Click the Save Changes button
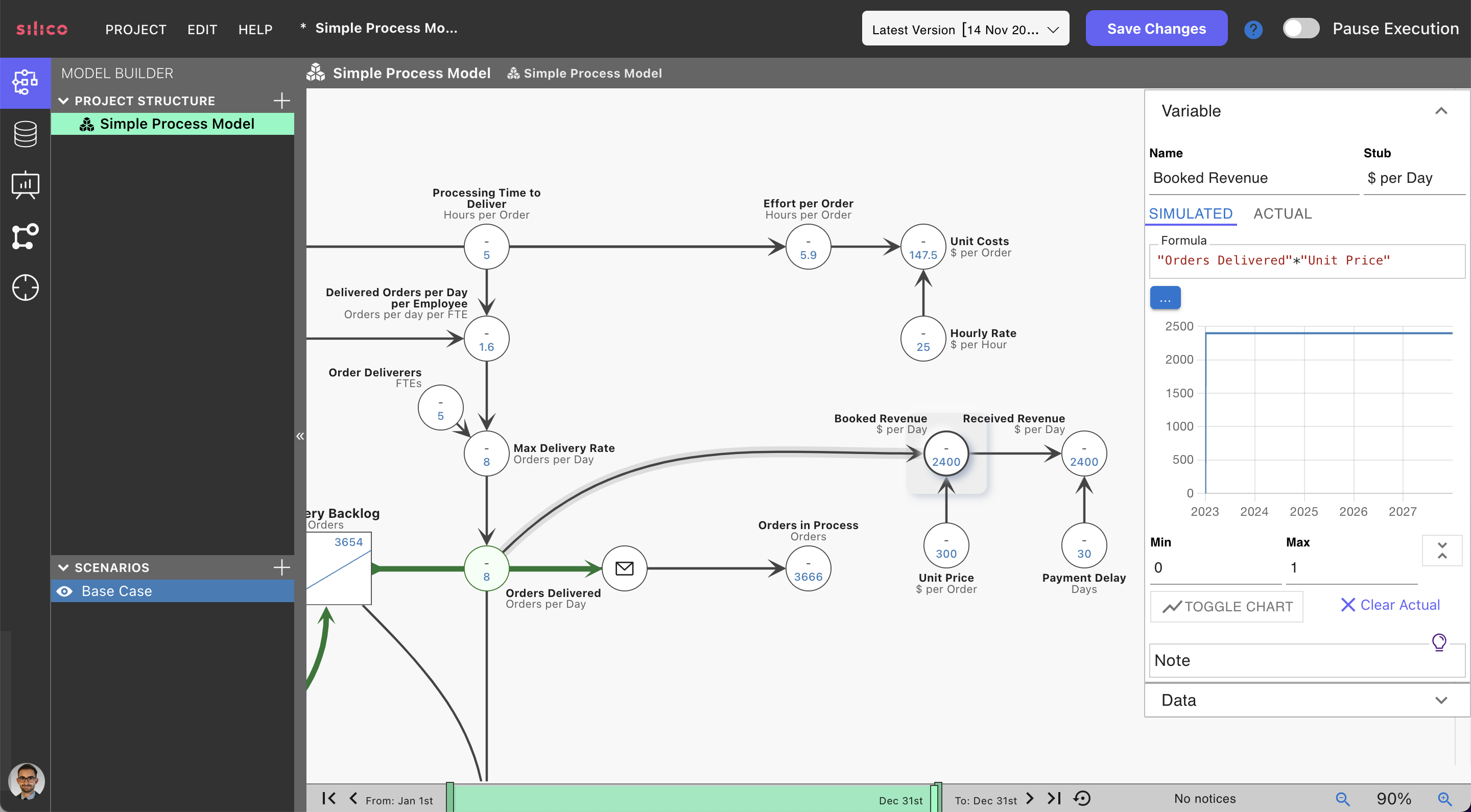 point(1156,29)
